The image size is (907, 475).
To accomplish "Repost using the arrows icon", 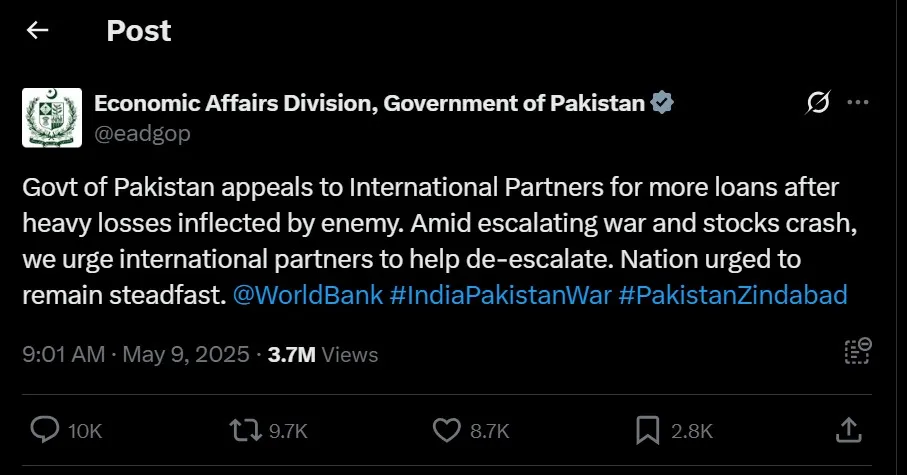I will click(x=241, y=430).
